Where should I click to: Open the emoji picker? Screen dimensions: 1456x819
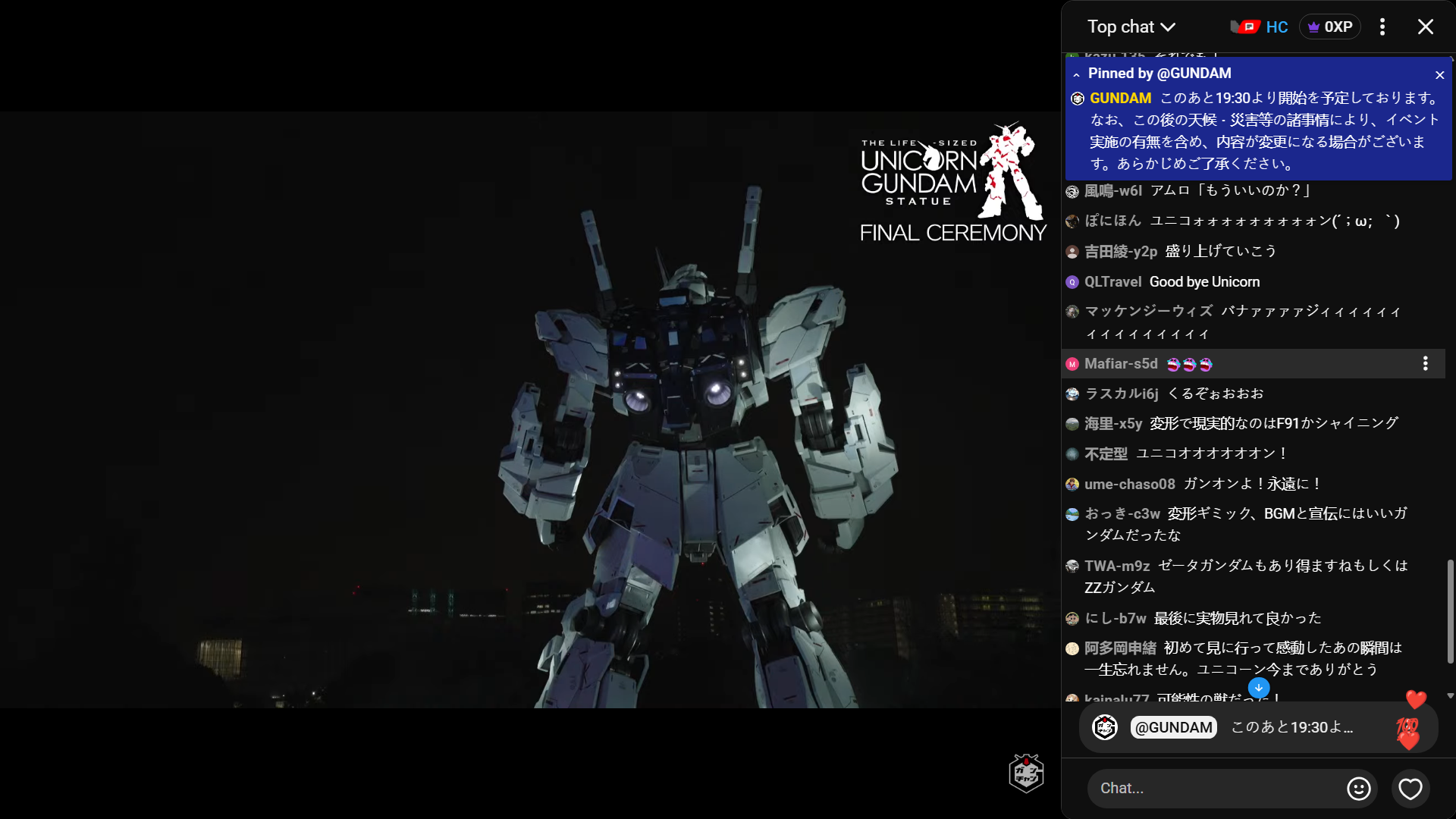pos(1359,789)
